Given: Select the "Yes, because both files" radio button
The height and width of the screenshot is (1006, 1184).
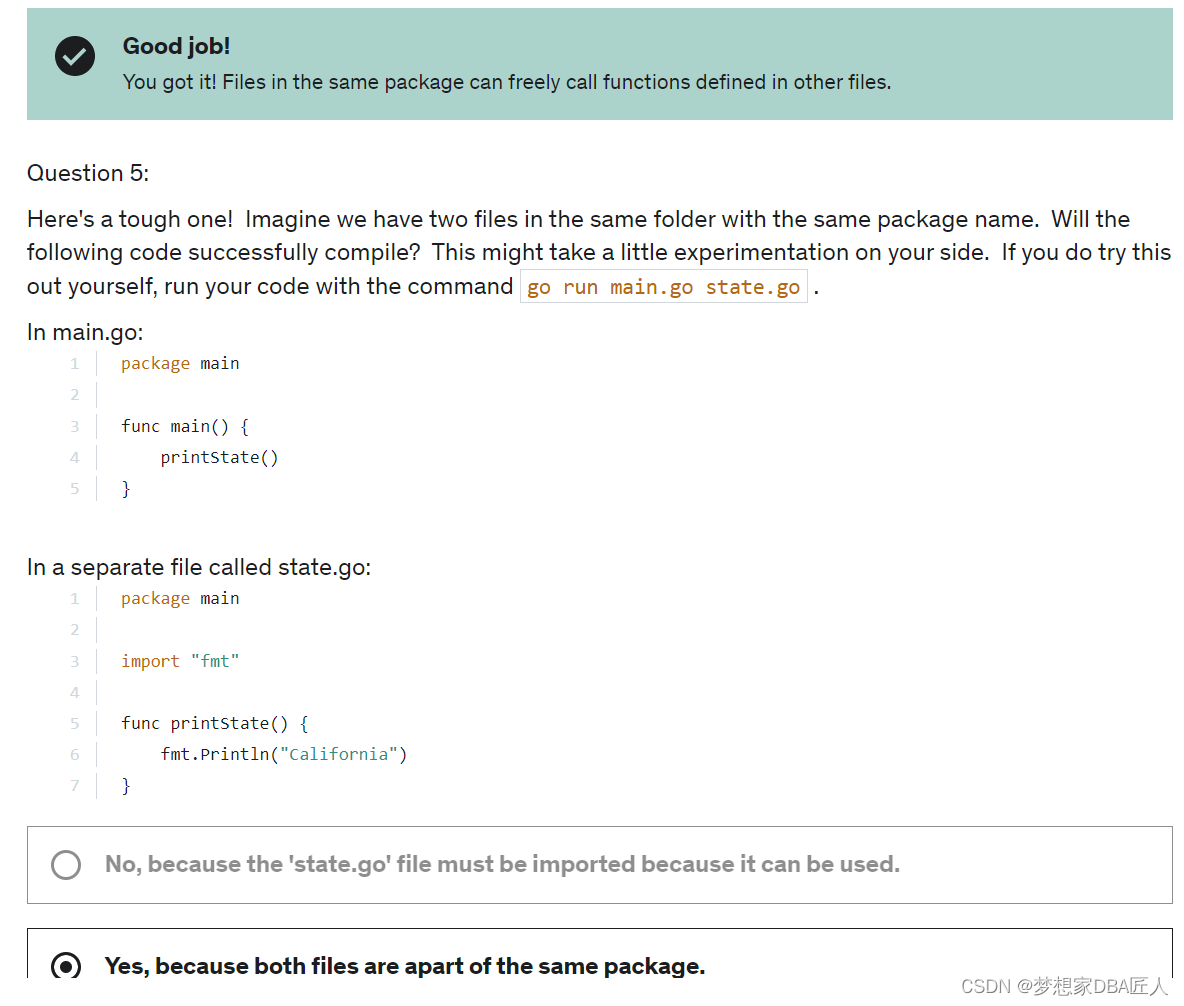Looking at the screenshot, I should [66, 966].
